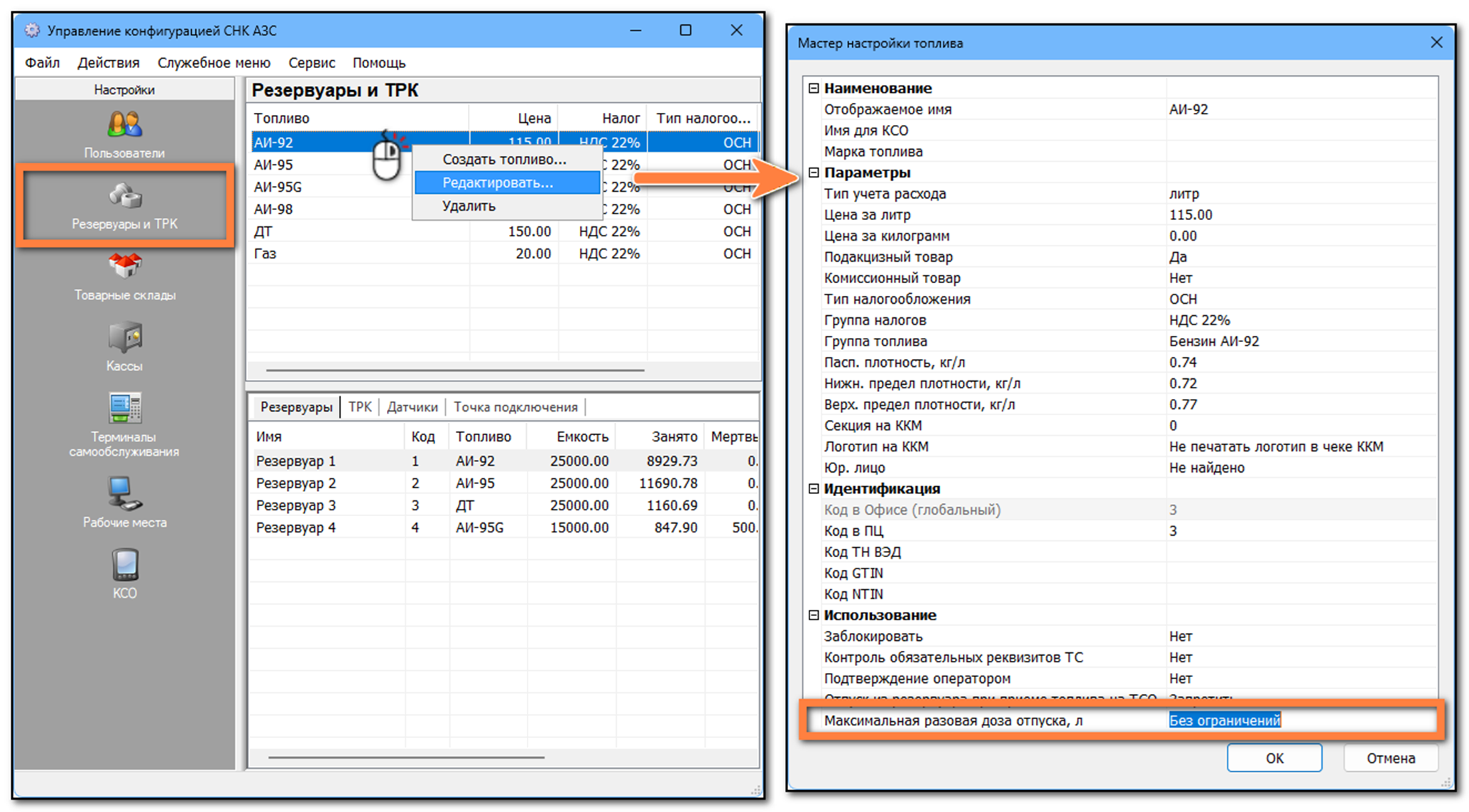Choose Удалить in context menu
The width and height of the screenshot is (1469, 812).
507,206
